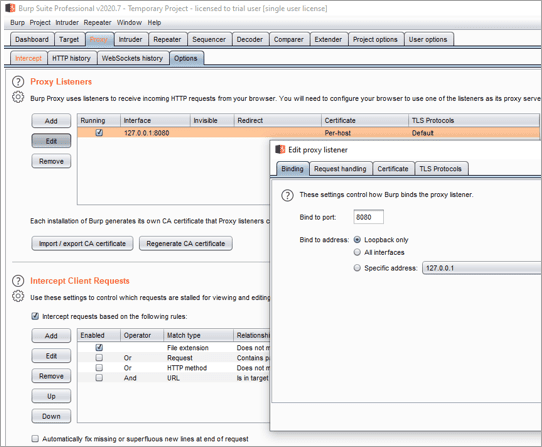Click Regenerate CA certificate button

[x=186, y=243]
